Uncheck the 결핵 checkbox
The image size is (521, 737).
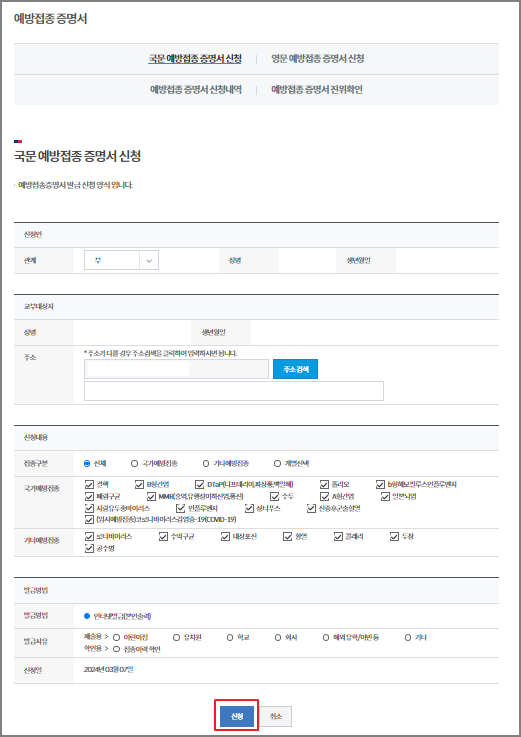89,484
